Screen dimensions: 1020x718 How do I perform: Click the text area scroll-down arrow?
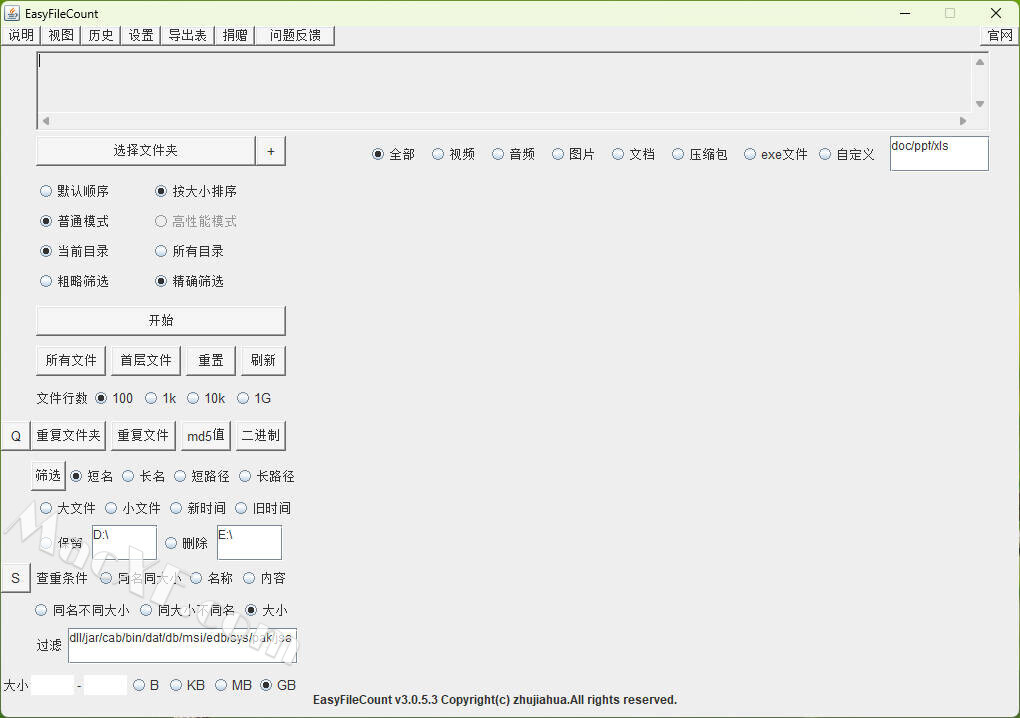(979, 104)
